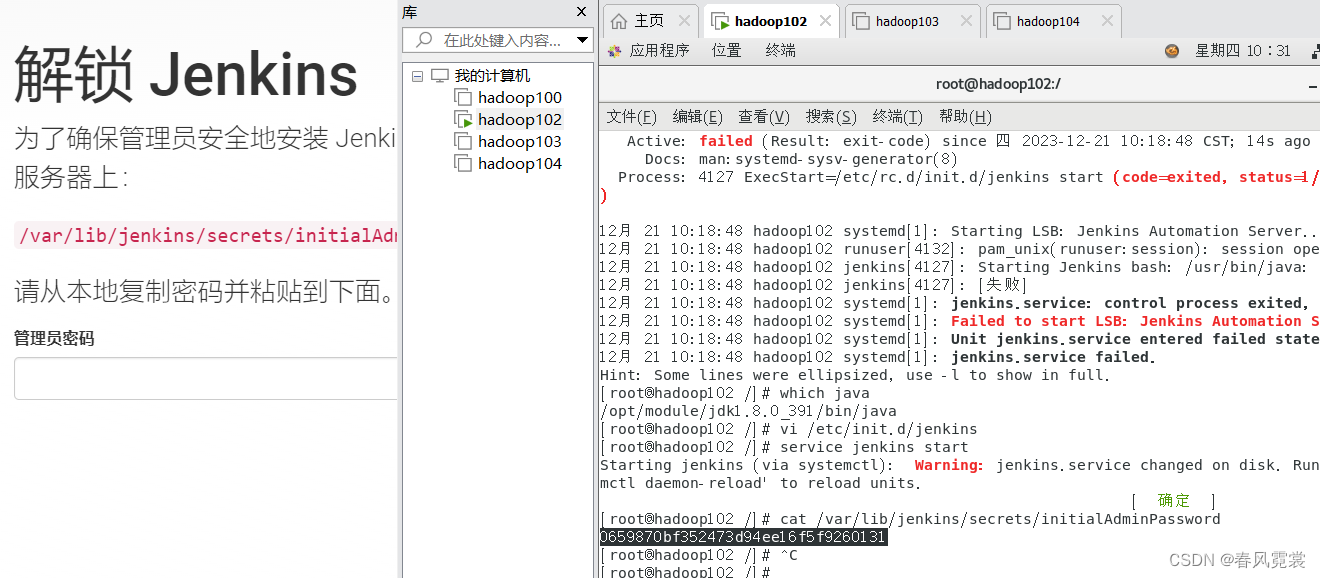Image resolution: width=1320 pixels, height=578 pixels.
Task: Select hadoop102 virtual machine in tree
Action: pyautogui.click(x=520, y=120)
